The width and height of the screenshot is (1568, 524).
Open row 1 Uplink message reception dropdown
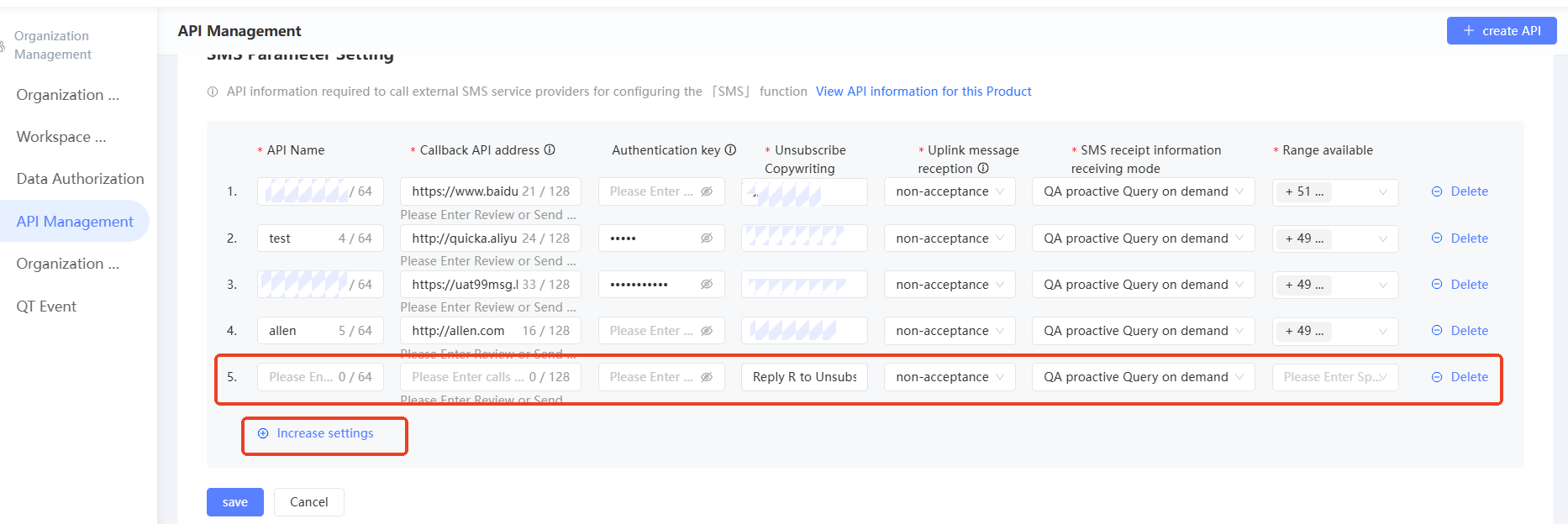950,191
